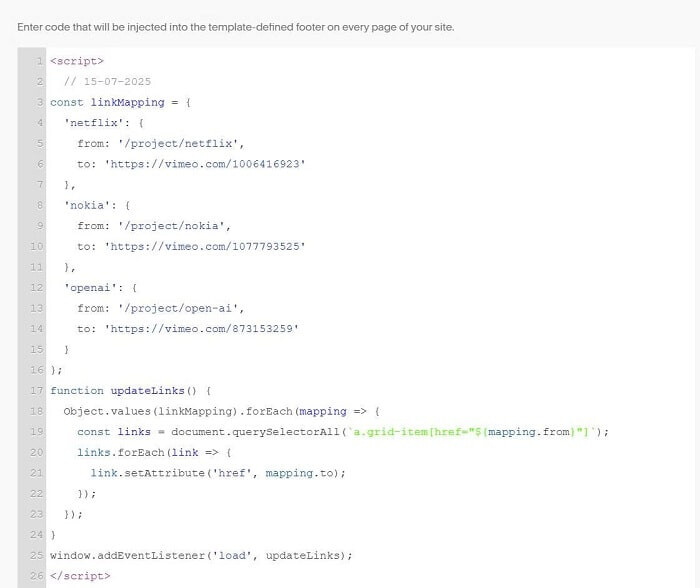Click the document.querySelectorAll selector line

pyautogui.click(x=343, y=432)
